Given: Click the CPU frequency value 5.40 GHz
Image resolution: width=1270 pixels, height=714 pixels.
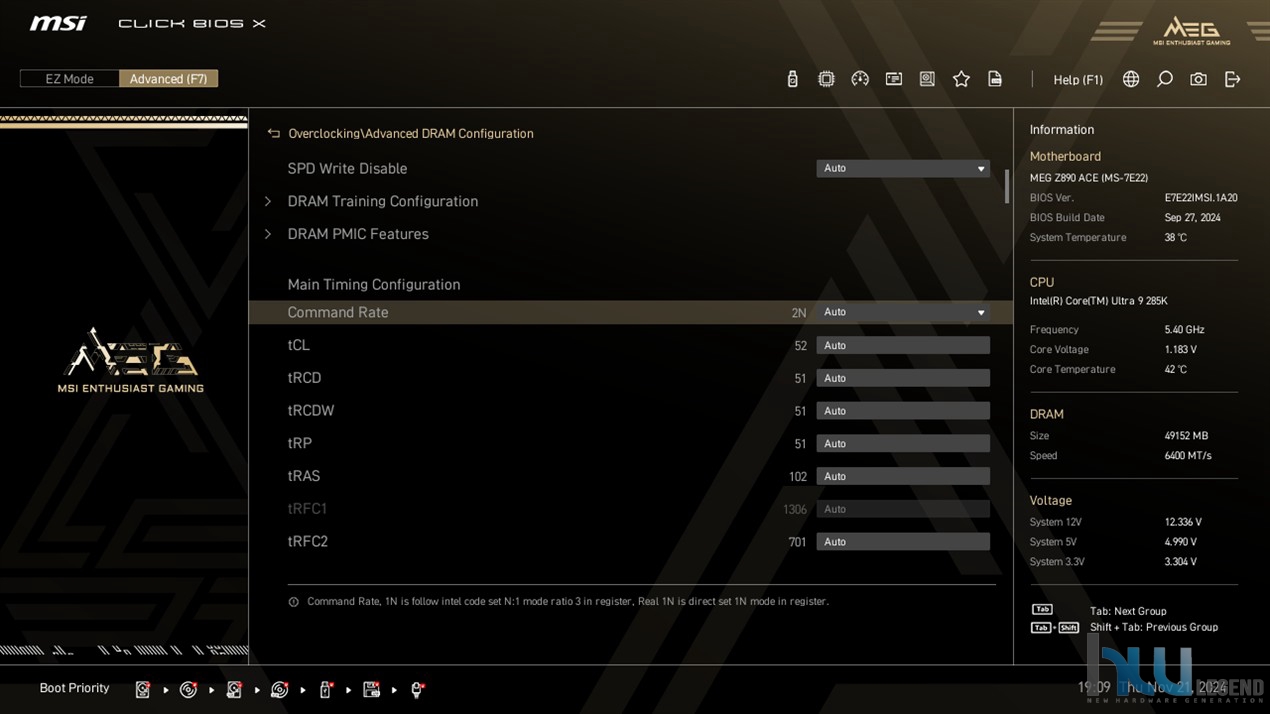Looking at the screenshot, I should click(1184, 330).
